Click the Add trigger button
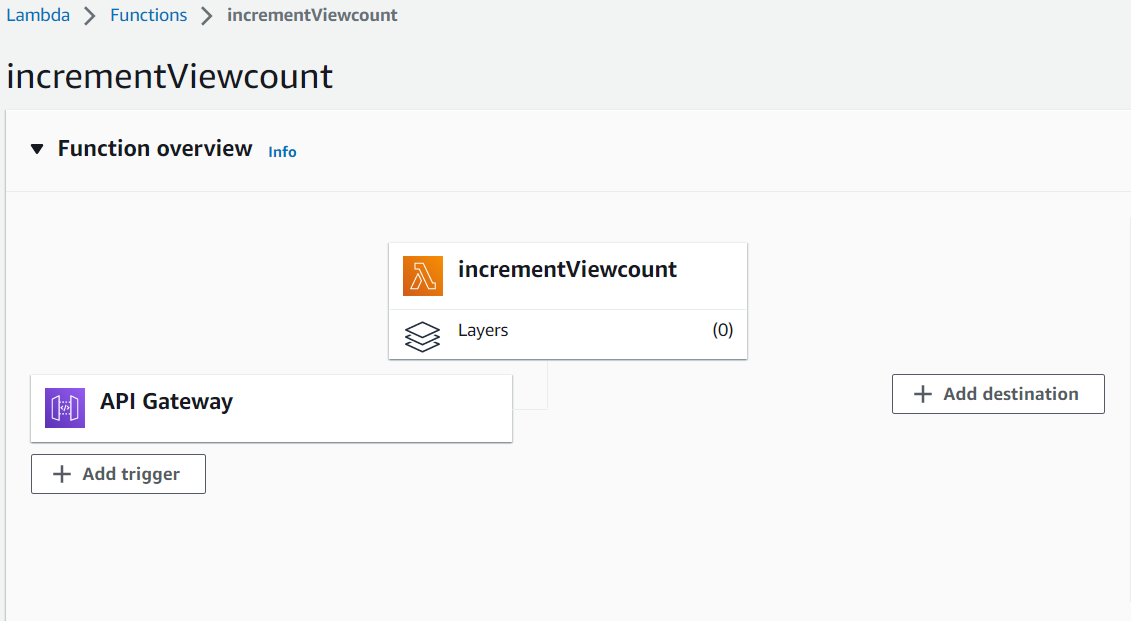 (x=118, y=474)
